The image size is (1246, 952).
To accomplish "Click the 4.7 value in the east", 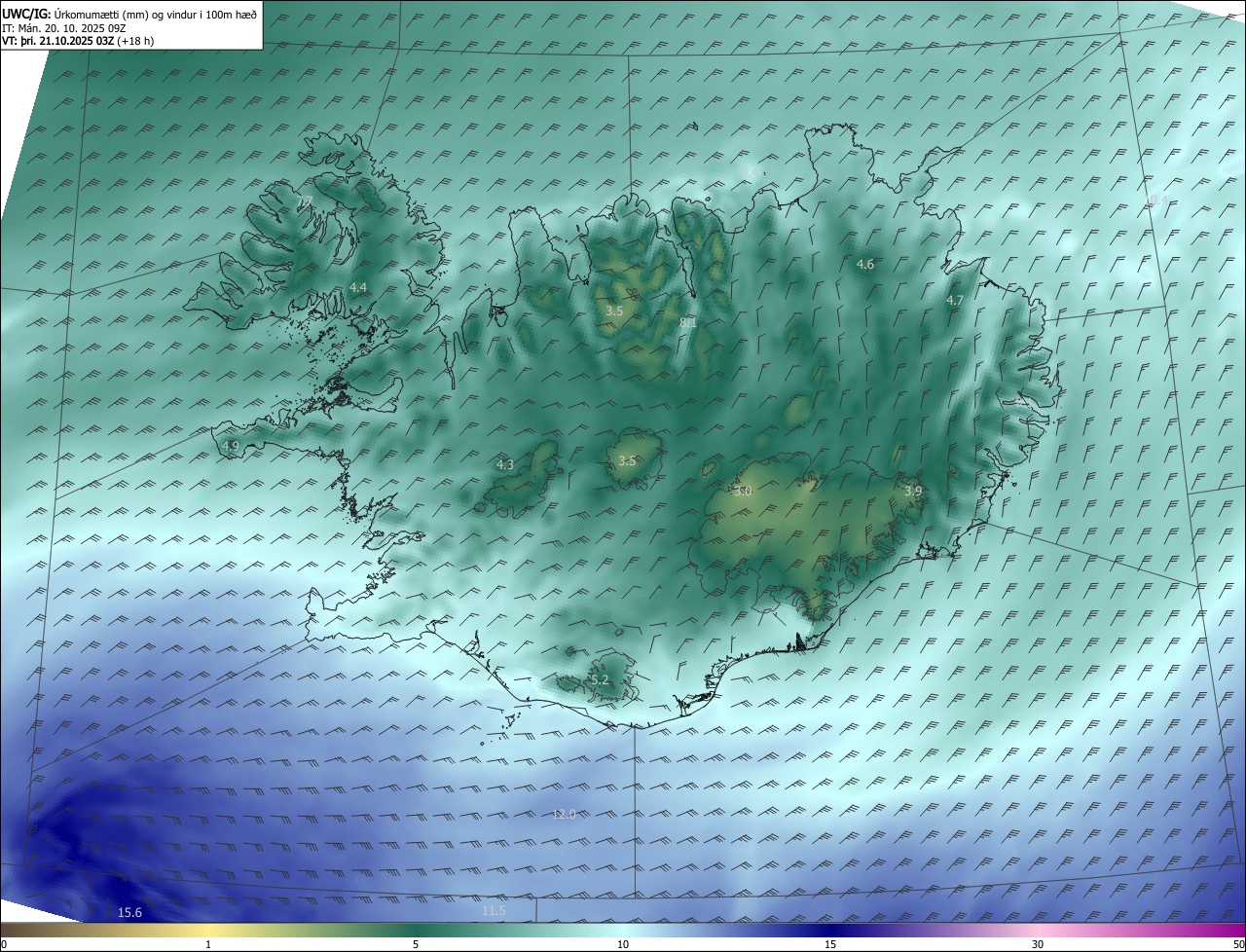I will (x=955, y=301).
